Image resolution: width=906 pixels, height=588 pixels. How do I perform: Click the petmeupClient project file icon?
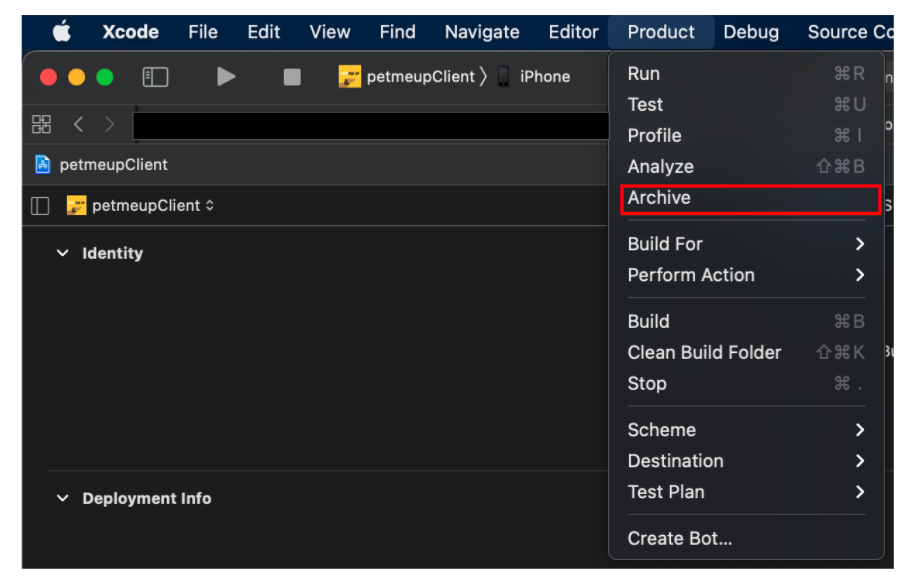[43, 165]
